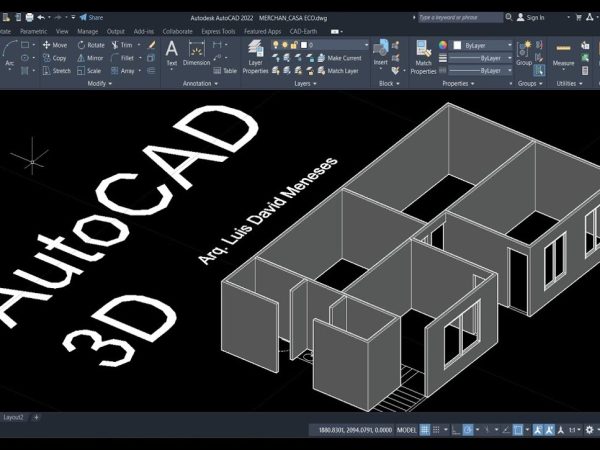The height and width of the screenshot is (450, 600).
Task: Switch to the Collaborate tab
Action: pos(178,31)
